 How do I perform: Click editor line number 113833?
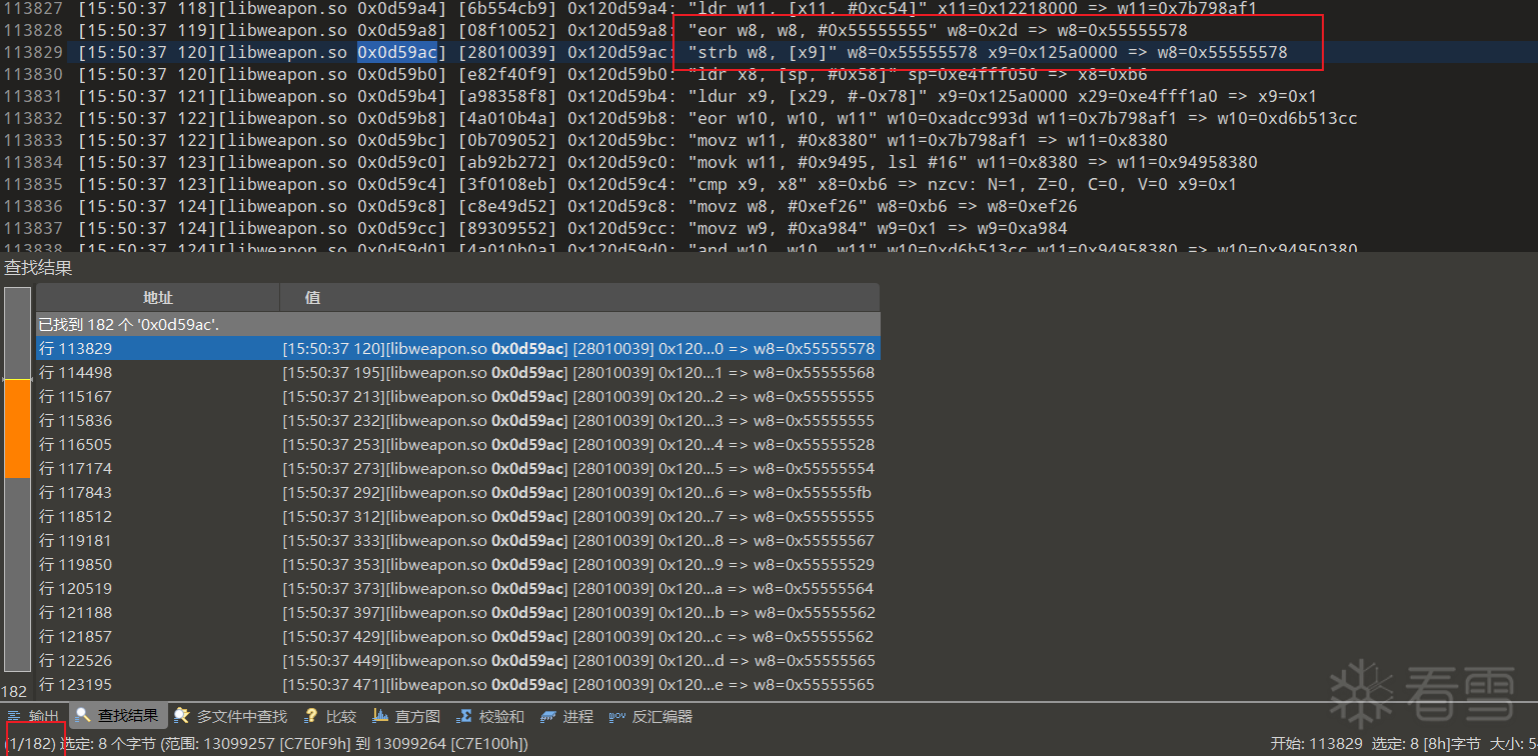[33, 140]
